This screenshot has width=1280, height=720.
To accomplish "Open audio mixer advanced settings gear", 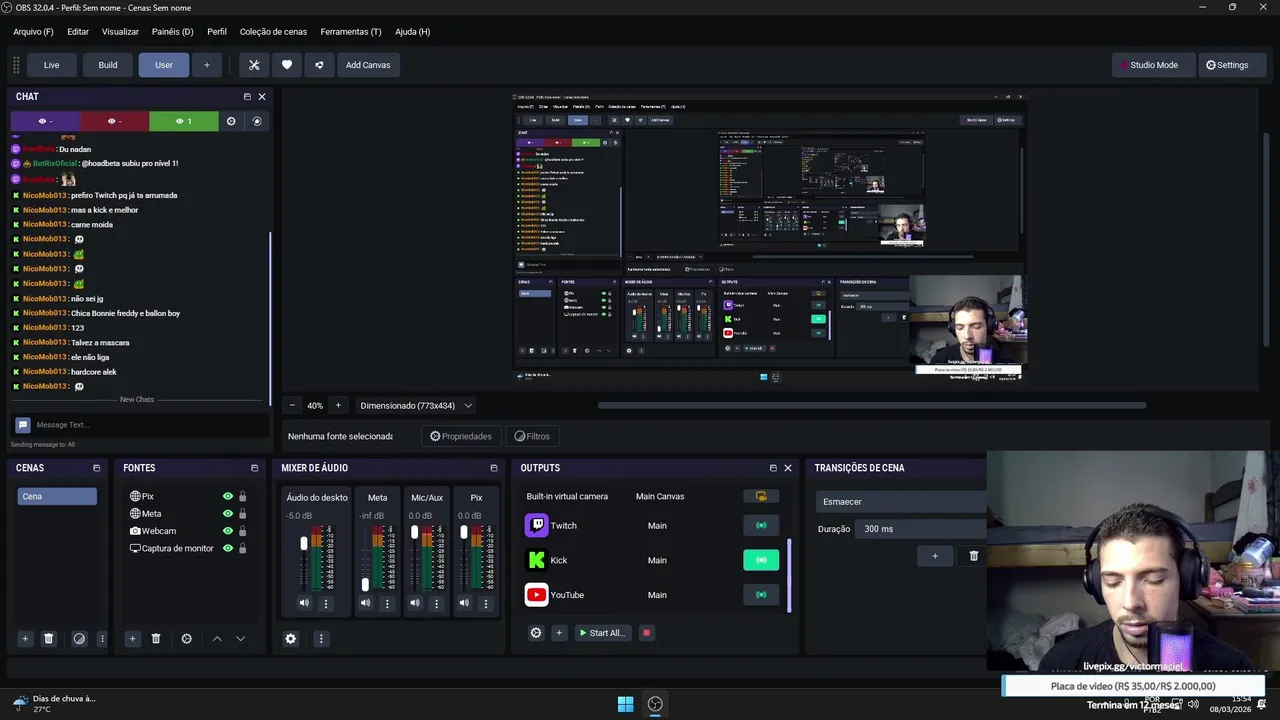I will click(291, 639).
